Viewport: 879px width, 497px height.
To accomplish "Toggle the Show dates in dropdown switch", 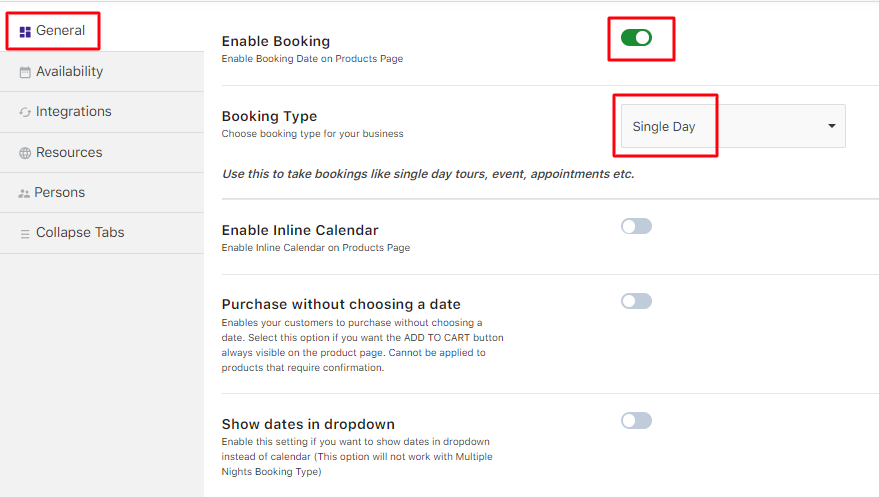I will pos(636,421).
